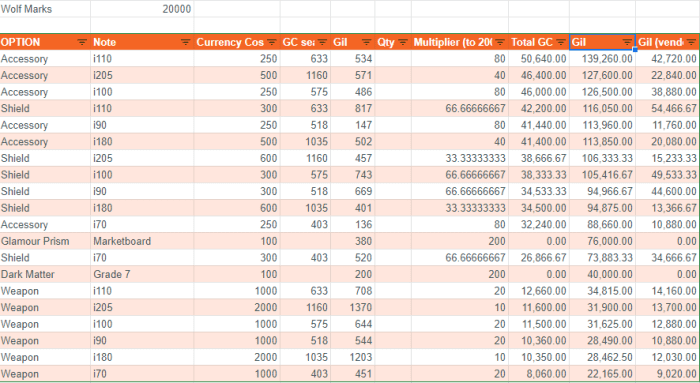Select the 20000 Wolf Marks value cell
The image size is (700, 383).
point(142,9)
